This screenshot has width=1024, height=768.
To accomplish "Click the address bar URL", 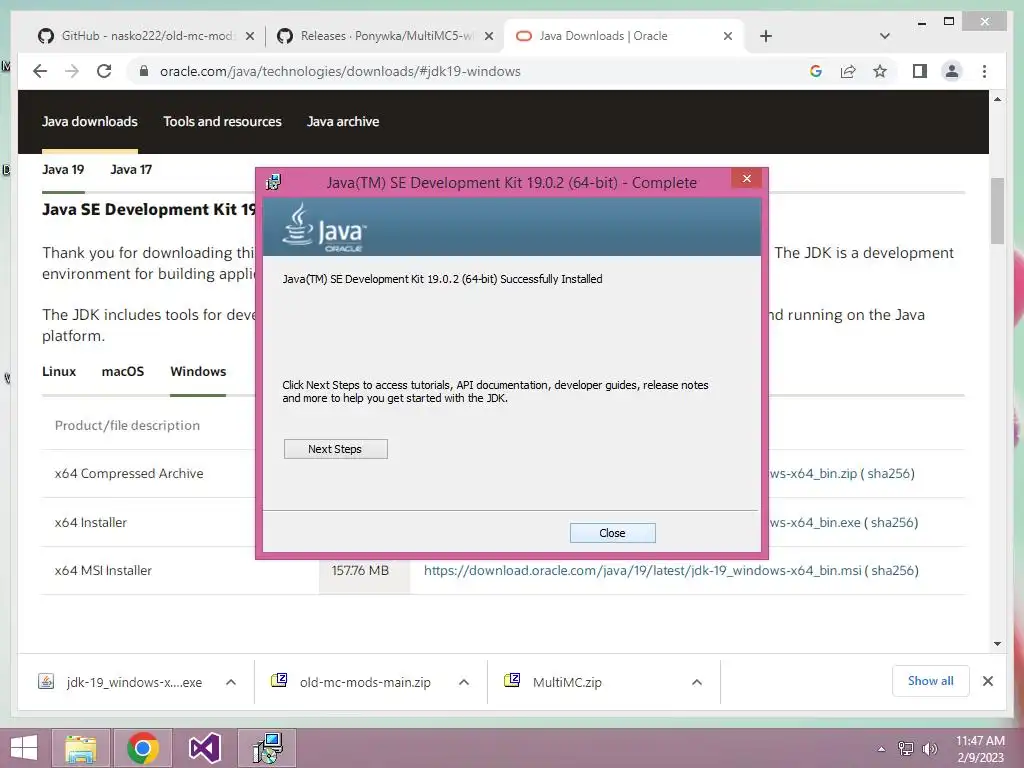I will tap(340, 71).
